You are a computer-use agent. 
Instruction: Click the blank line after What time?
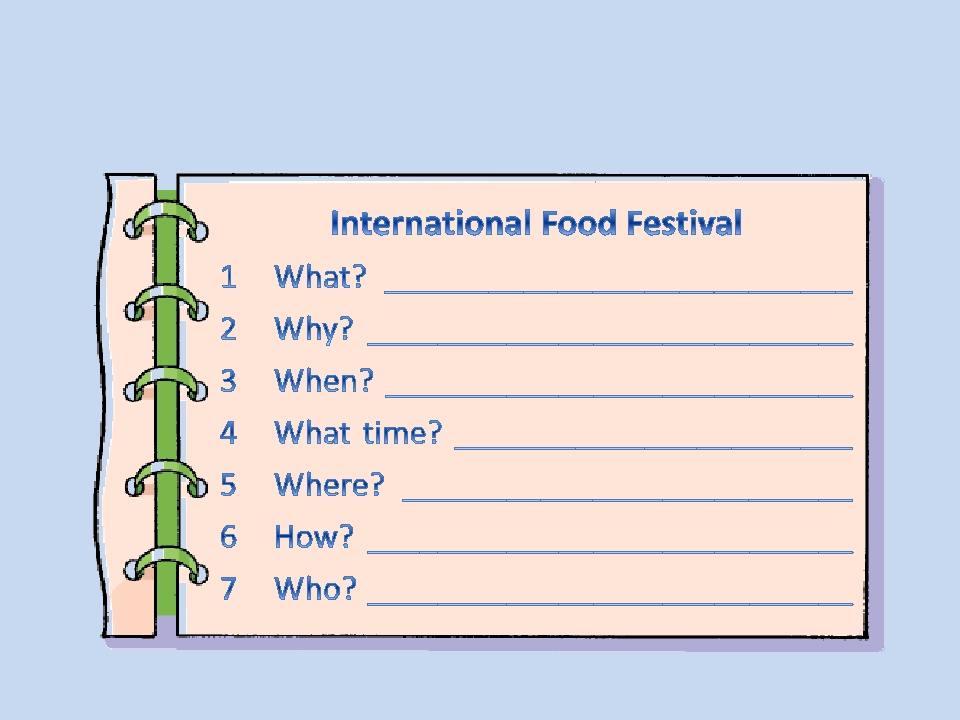(654, 448)
